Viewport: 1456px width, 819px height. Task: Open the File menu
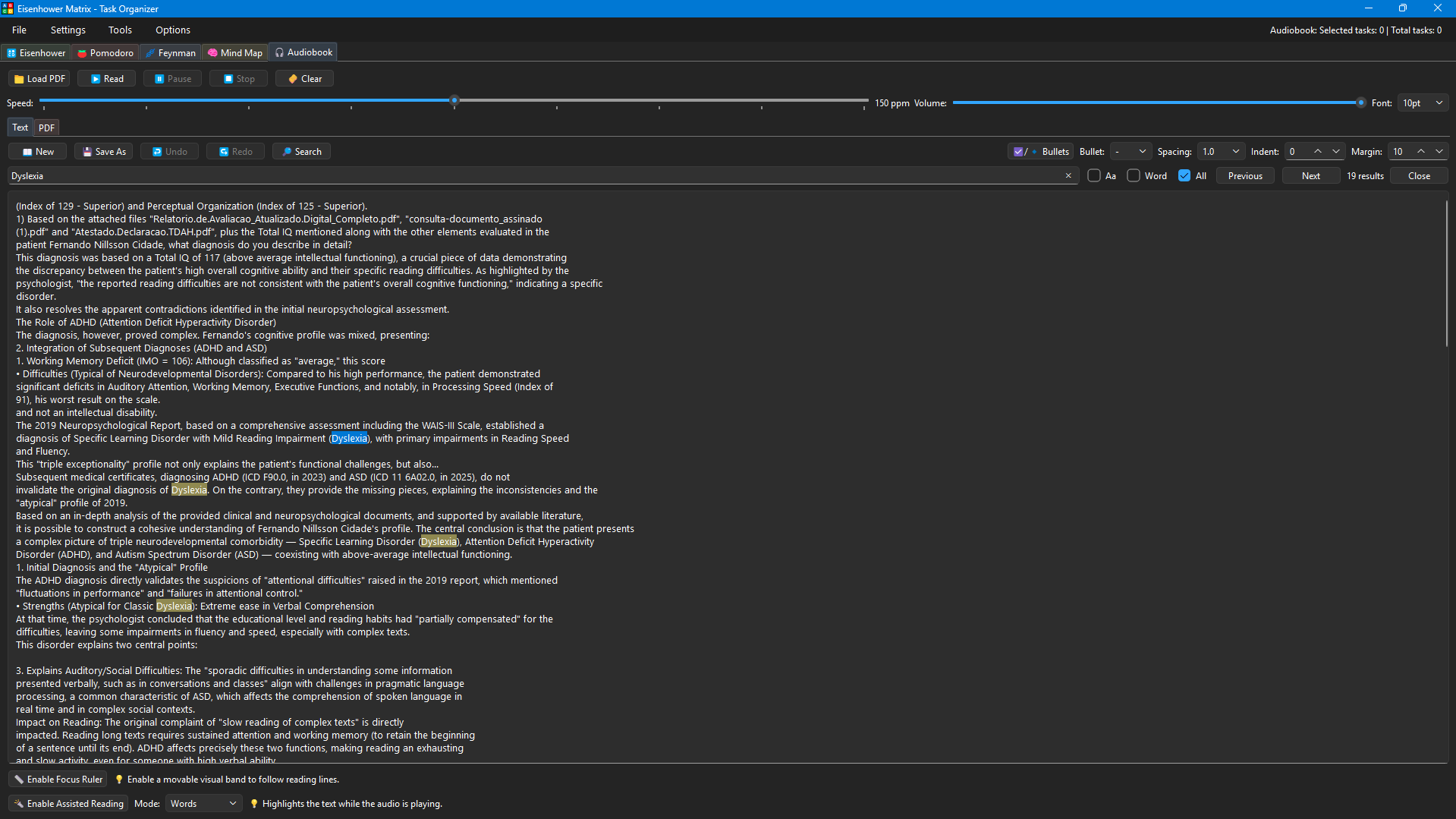(x=19, y=30)
